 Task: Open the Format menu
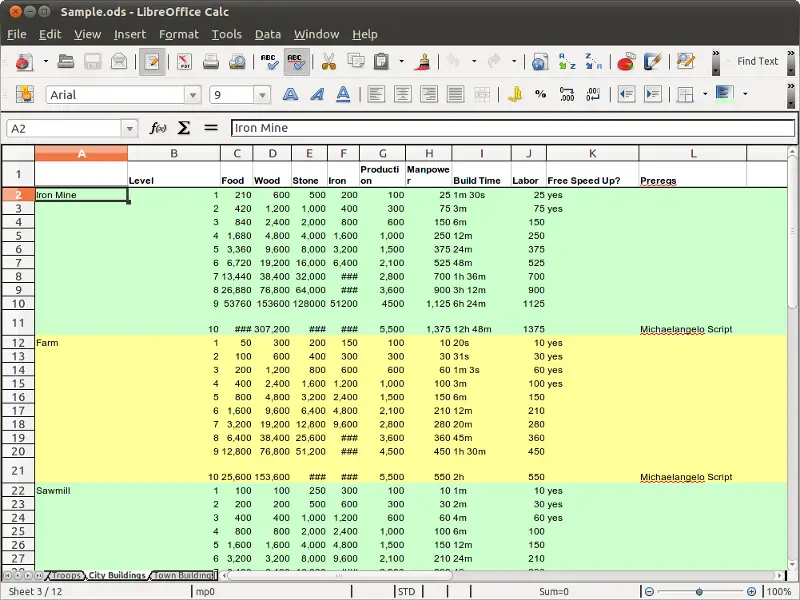click(179, 34)
